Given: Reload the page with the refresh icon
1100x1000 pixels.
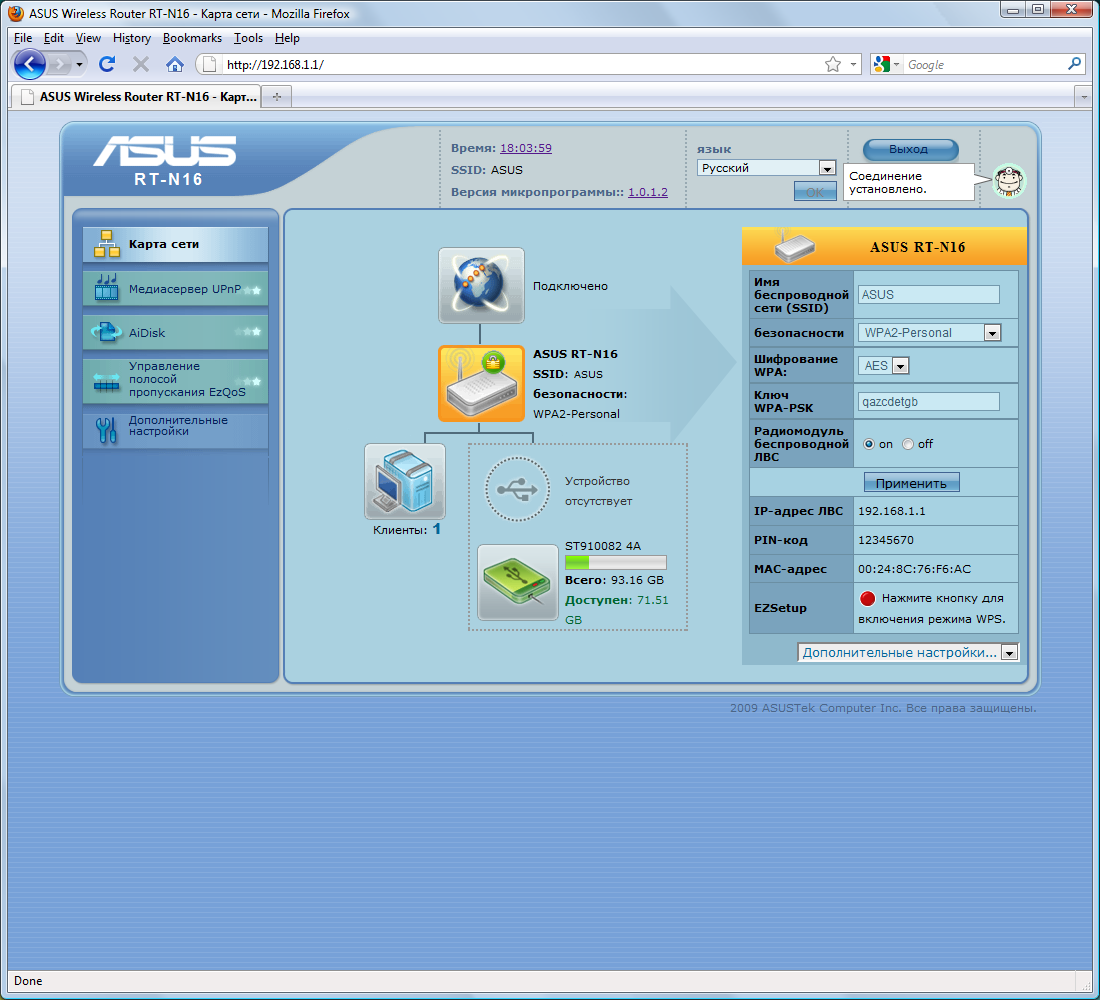Looking at the screenshot, I should (x=107, y=65).
